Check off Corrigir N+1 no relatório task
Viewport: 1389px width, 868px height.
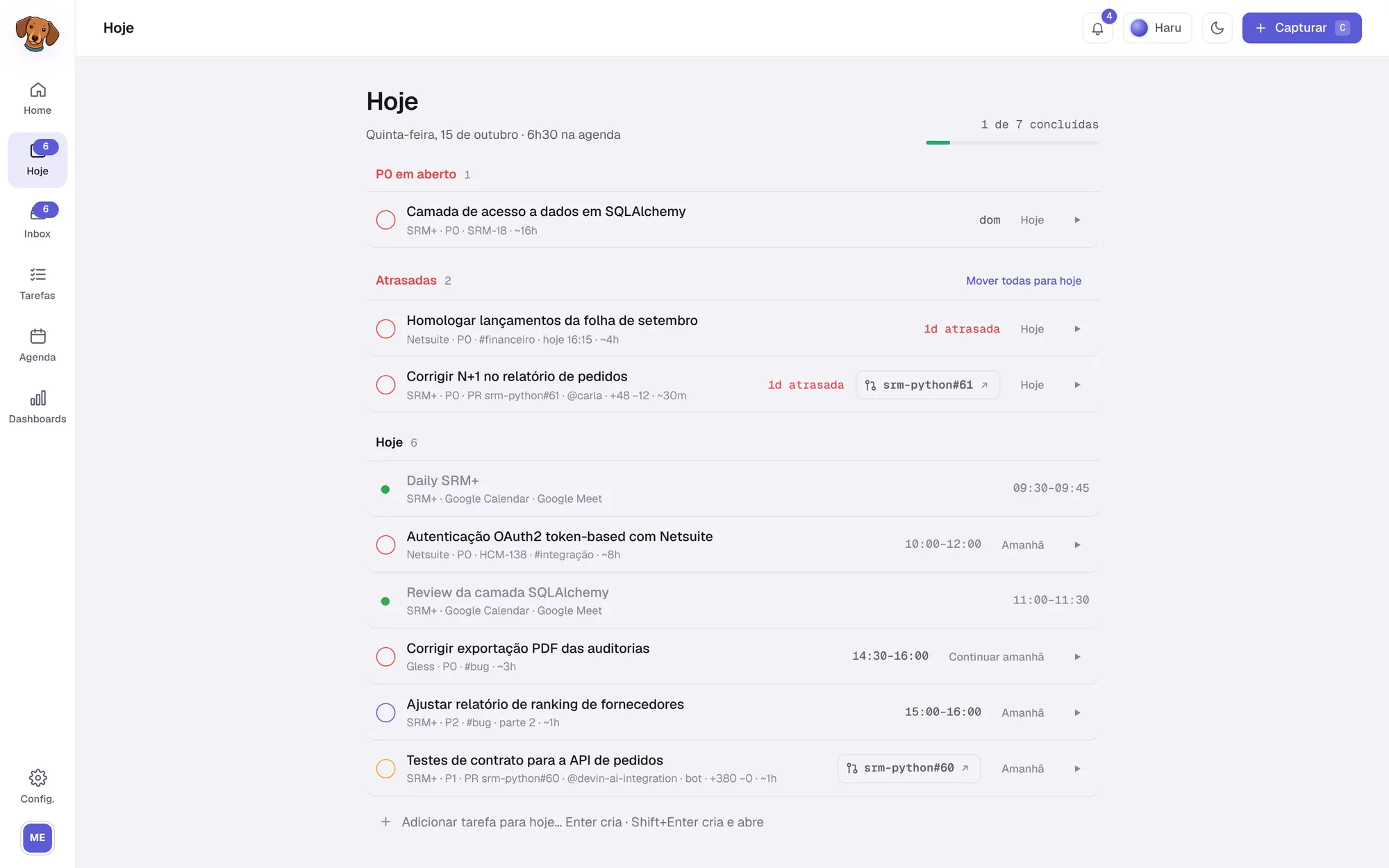point(385,385)
